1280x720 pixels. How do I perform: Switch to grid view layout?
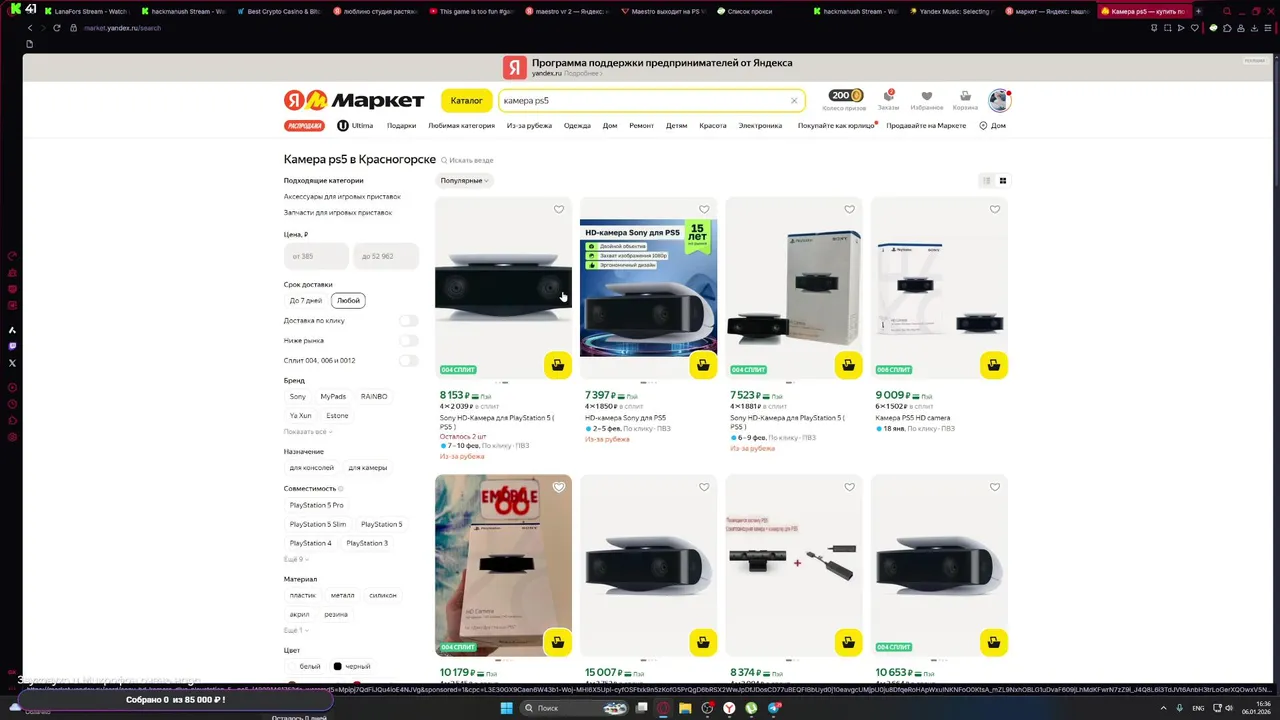click(x=1003, y=181)
